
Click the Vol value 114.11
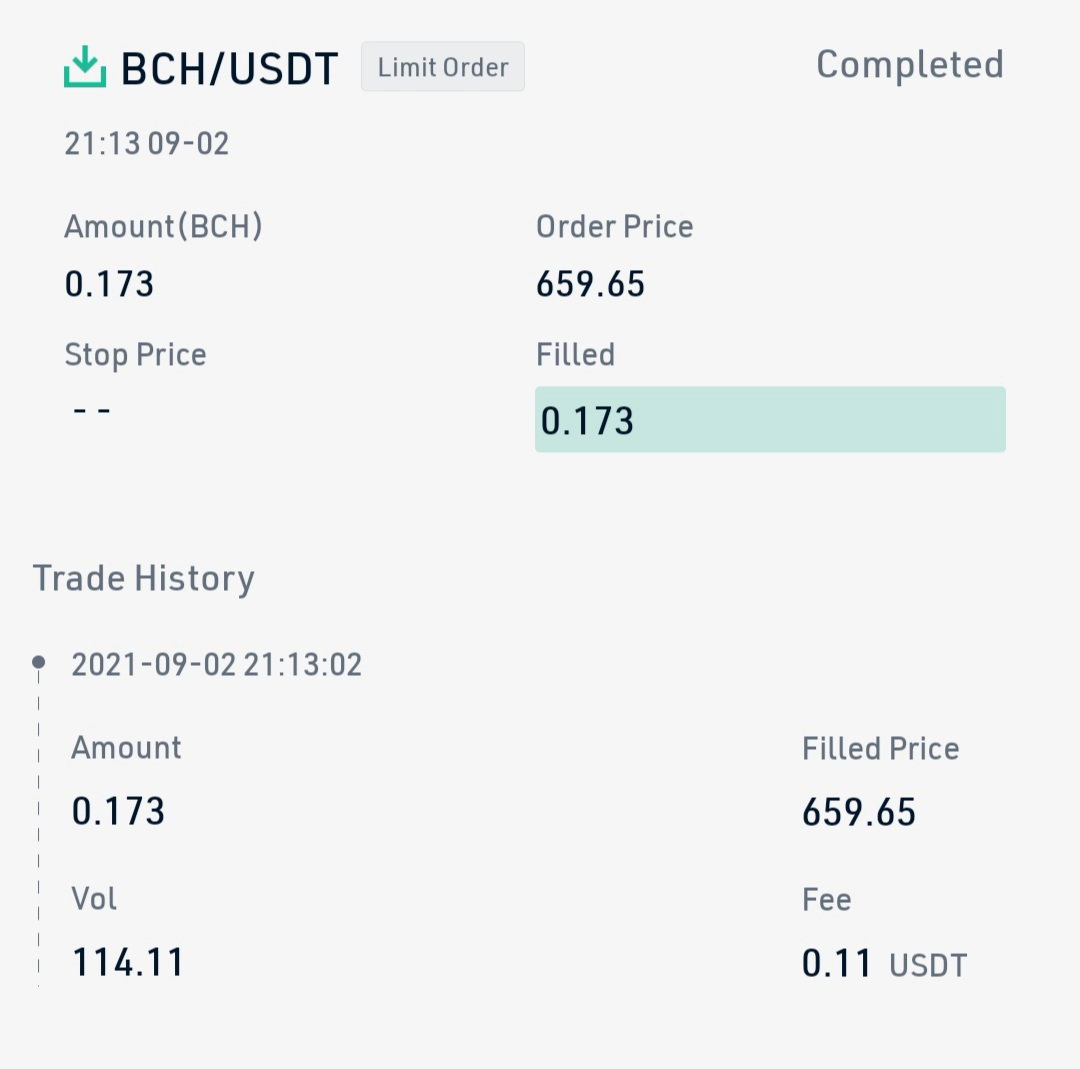point(128,962)
